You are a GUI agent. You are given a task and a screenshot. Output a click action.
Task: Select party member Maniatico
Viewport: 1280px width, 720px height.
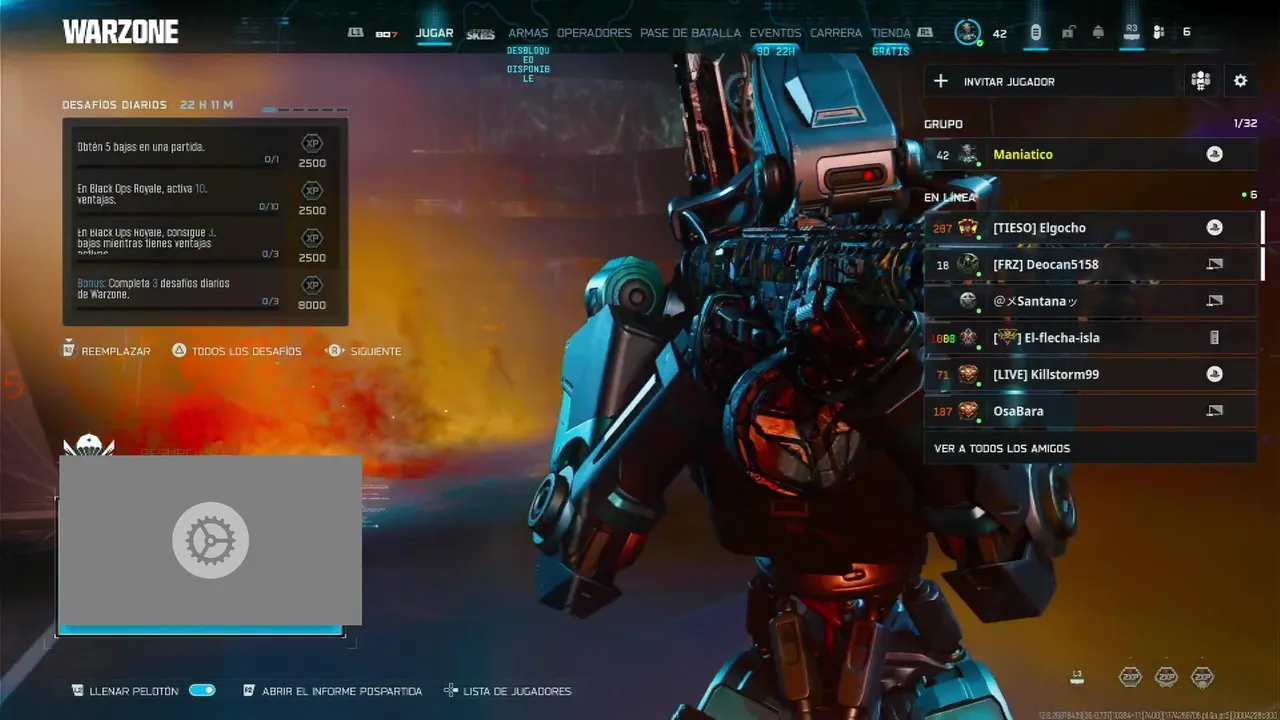[1090, 154]
